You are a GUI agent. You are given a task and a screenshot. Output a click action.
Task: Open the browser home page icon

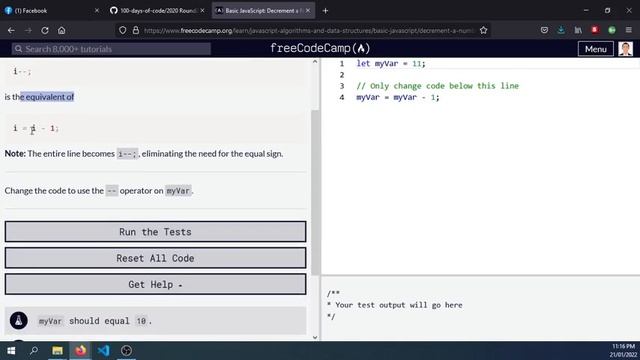click(62, 30)
